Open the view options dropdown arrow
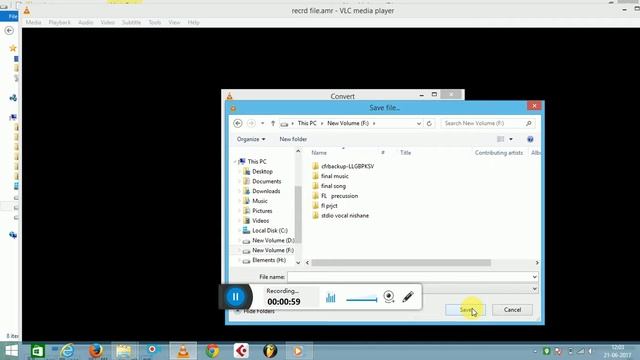Screen dimensions: 640x360 pos(511,139)
